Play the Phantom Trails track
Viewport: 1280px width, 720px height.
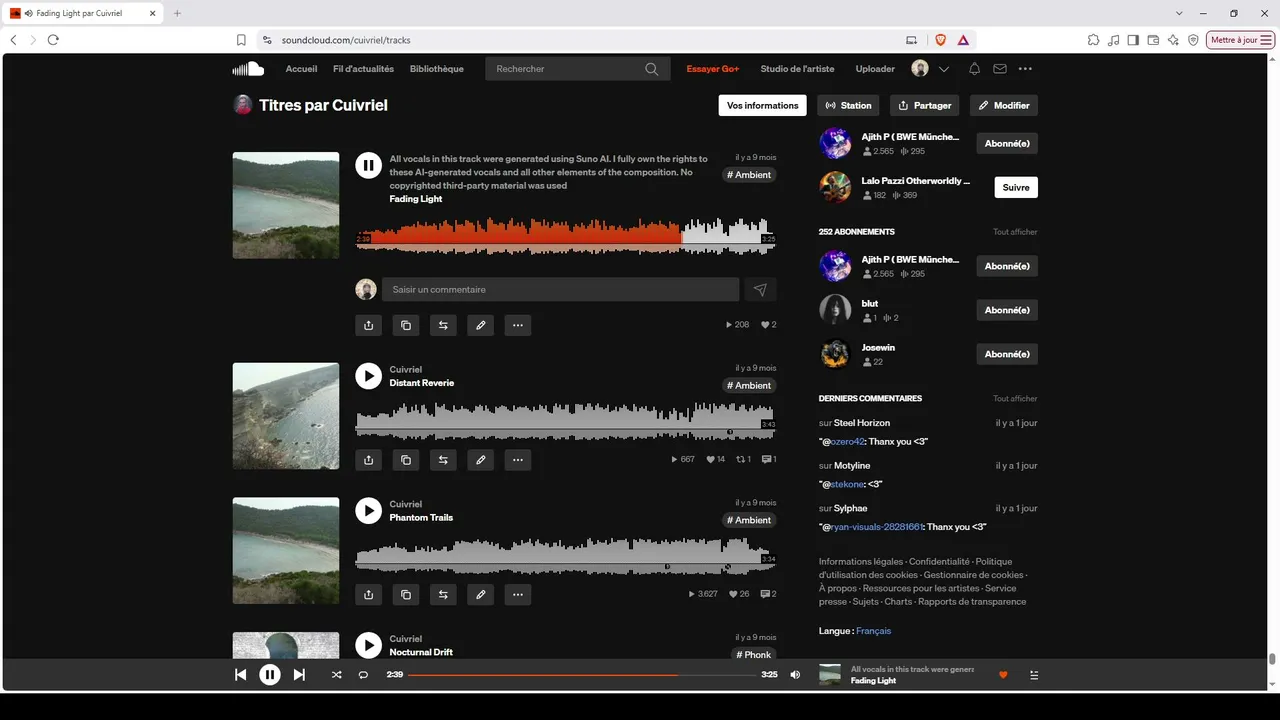(x=369, y=511)
